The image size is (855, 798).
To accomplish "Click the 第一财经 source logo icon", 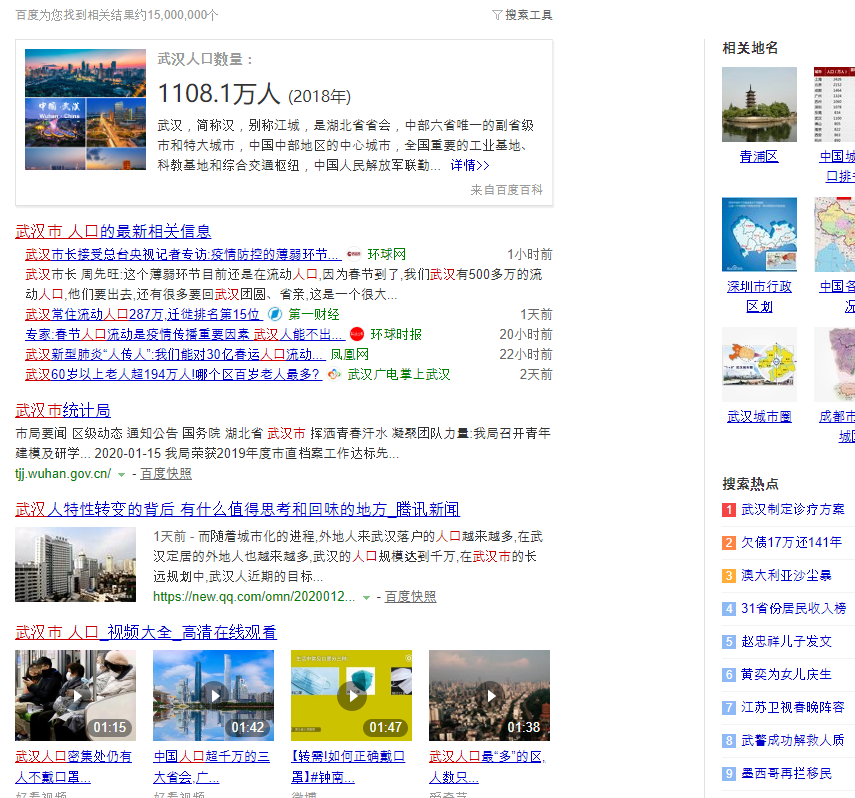I will tap(275, 314).
